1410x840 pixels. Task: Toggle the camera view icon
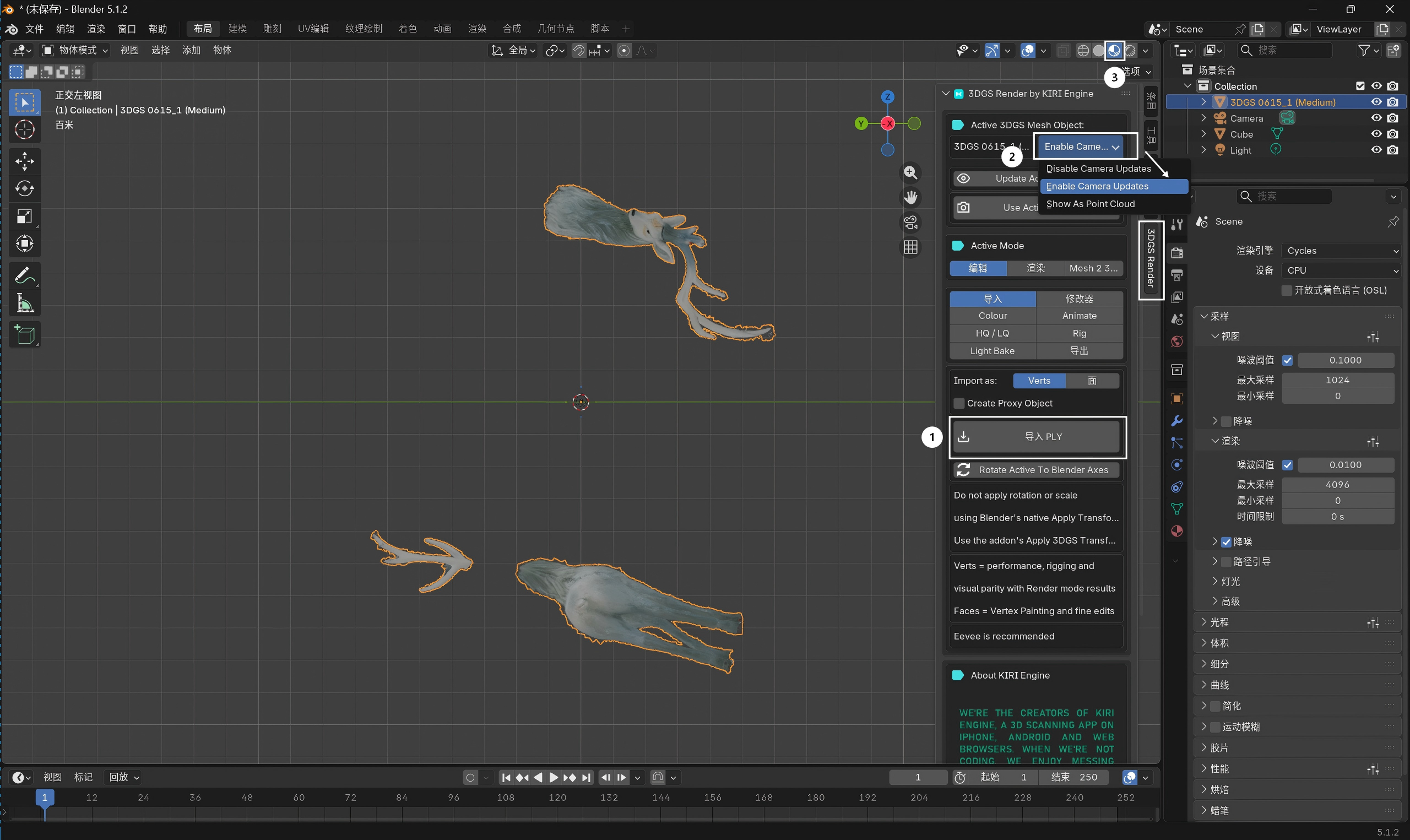point(910,223)
